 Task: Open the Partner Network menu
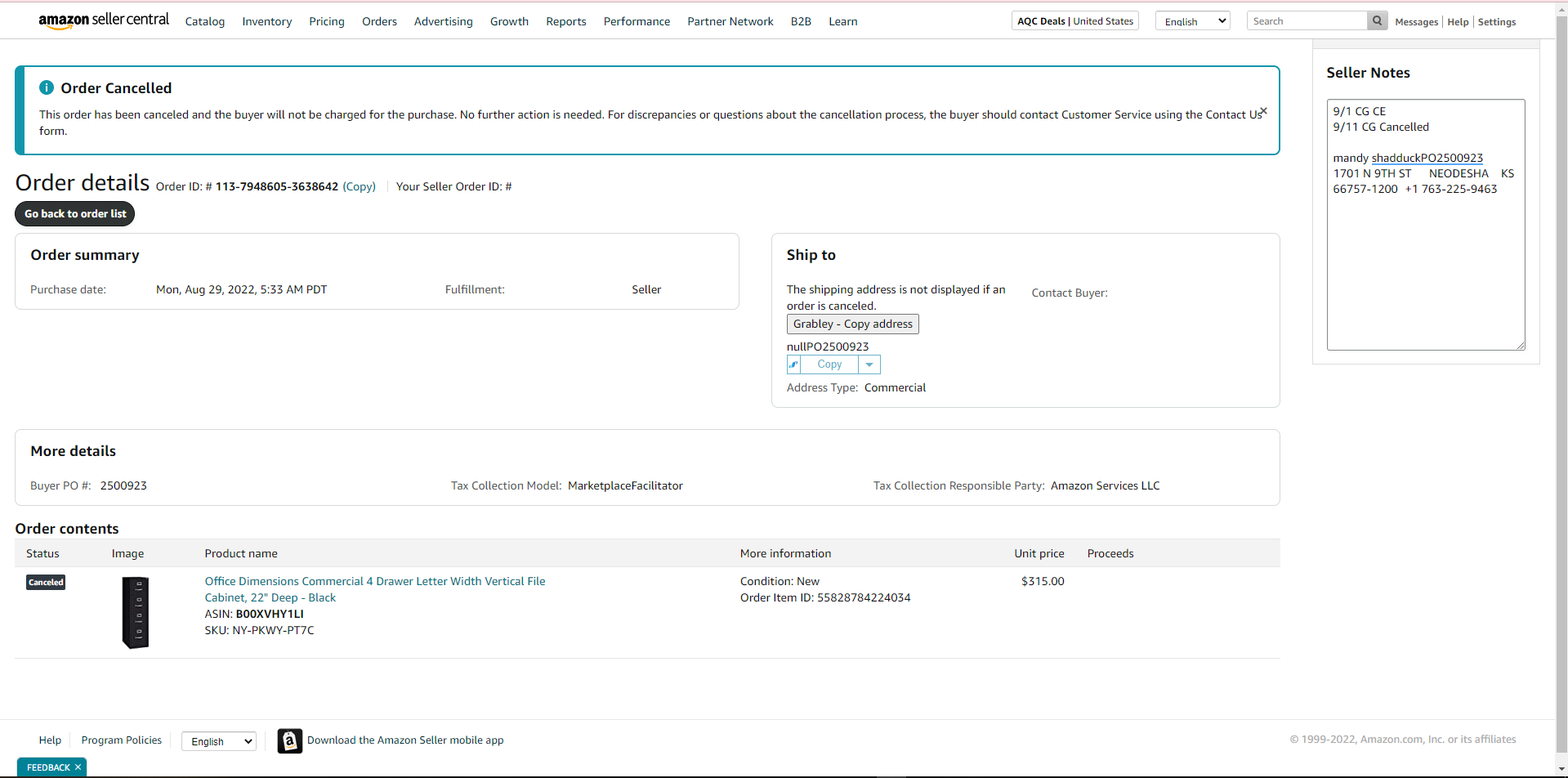pyautogui.click(x=730, y=21)
